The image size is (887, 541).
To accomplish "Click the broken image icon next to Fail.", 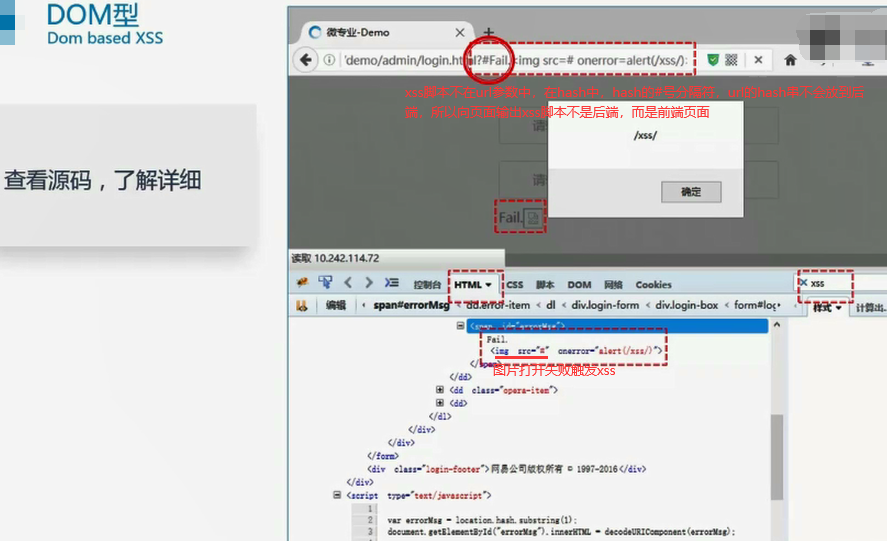I will pos(533,217).
